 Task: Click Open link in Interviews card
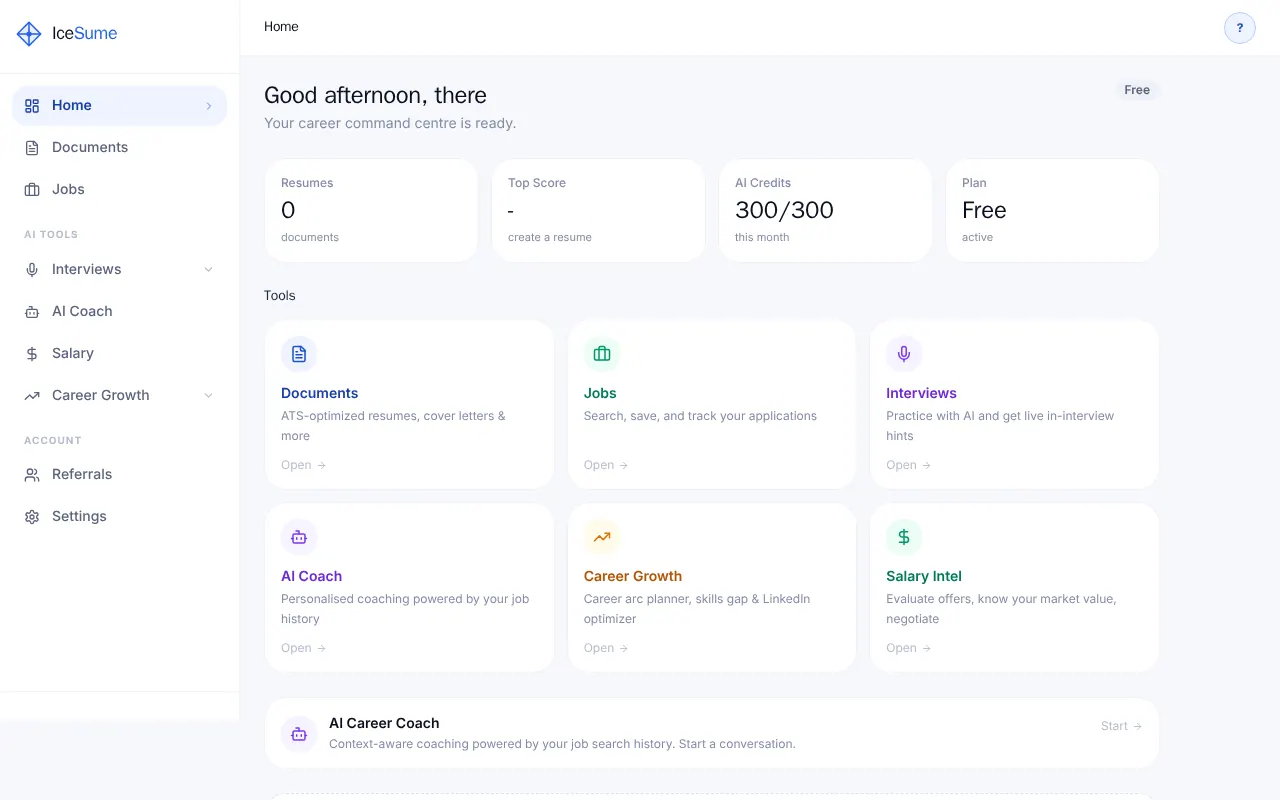click(908, 465)
